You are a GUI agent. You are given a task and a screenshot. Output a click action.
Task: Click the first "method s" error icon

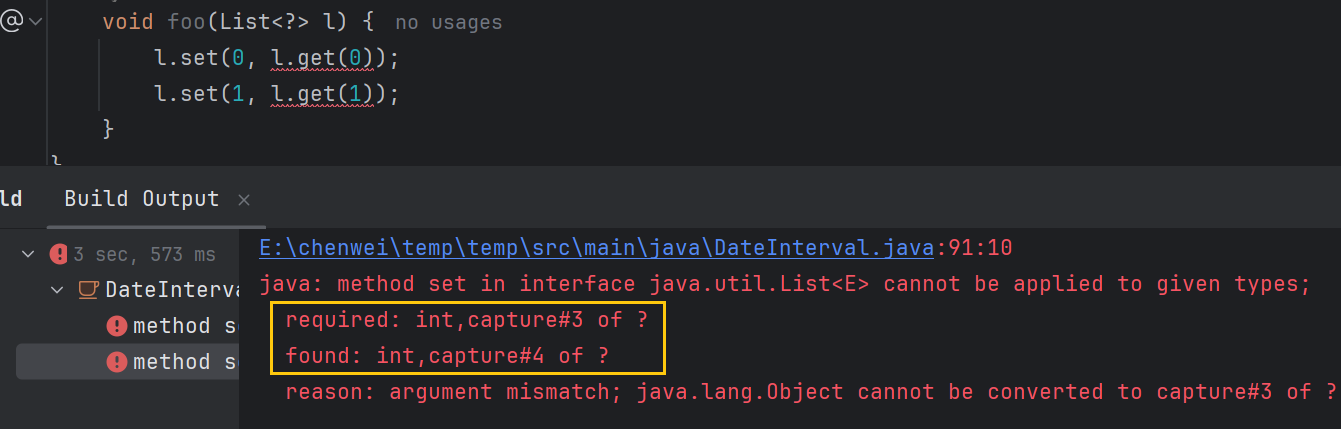tap(116, 326)
